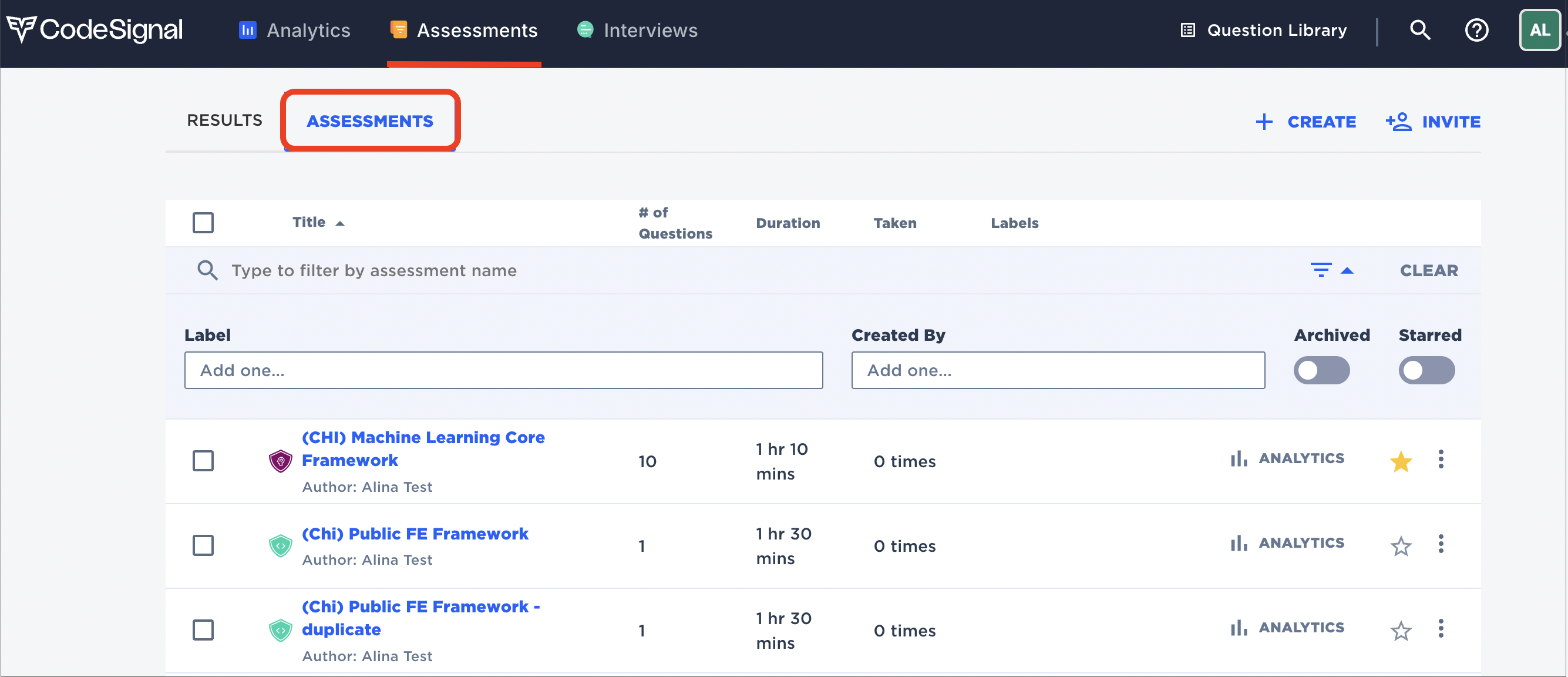Switch to the Results tab

(x=224, y=120)
